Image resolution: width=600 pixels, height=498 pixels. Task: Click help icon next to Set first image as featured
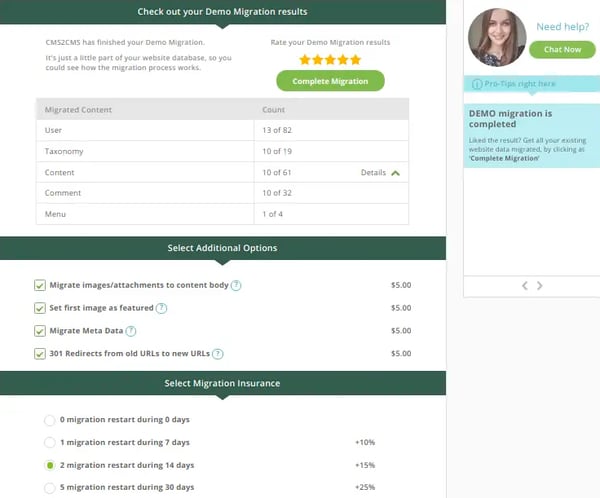161,308
